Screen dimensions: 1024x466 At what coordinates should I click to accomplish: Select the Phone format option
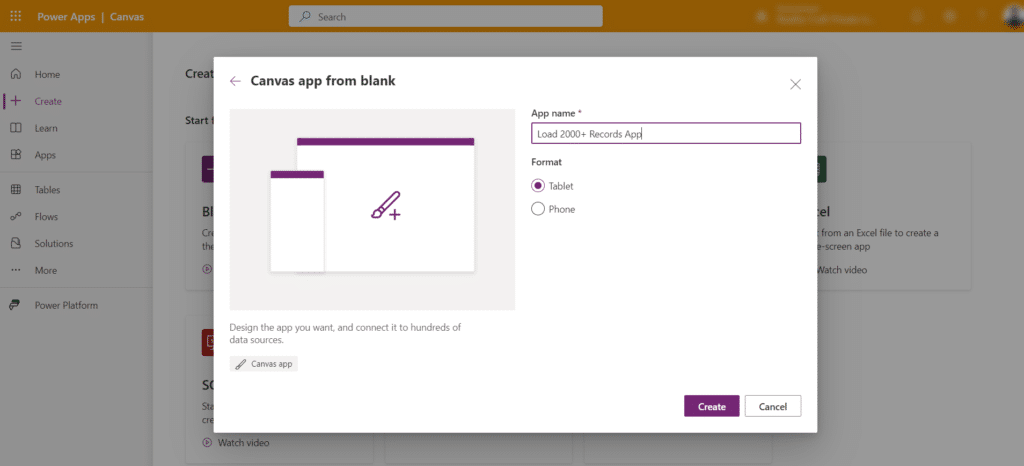(x=538, y=209)
